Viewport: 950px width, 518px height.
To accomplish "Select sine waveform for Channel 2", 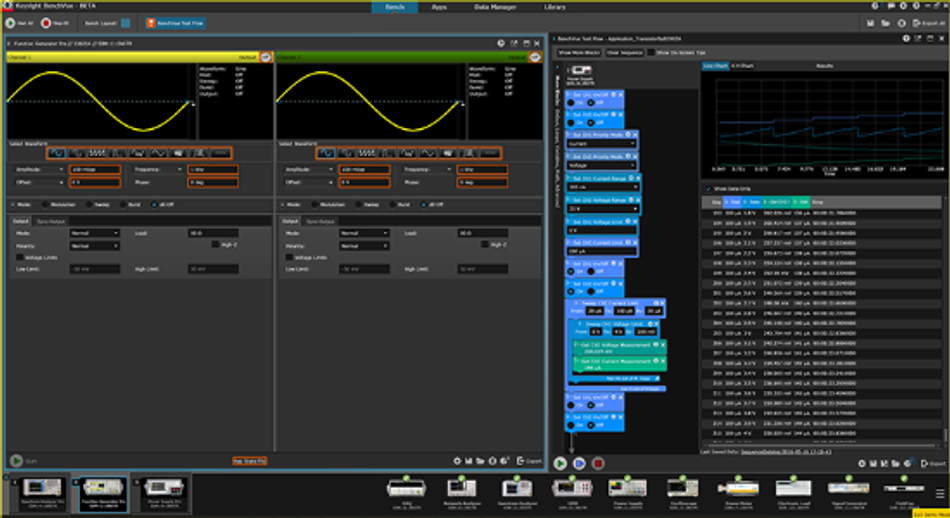I will coord(327,153).
